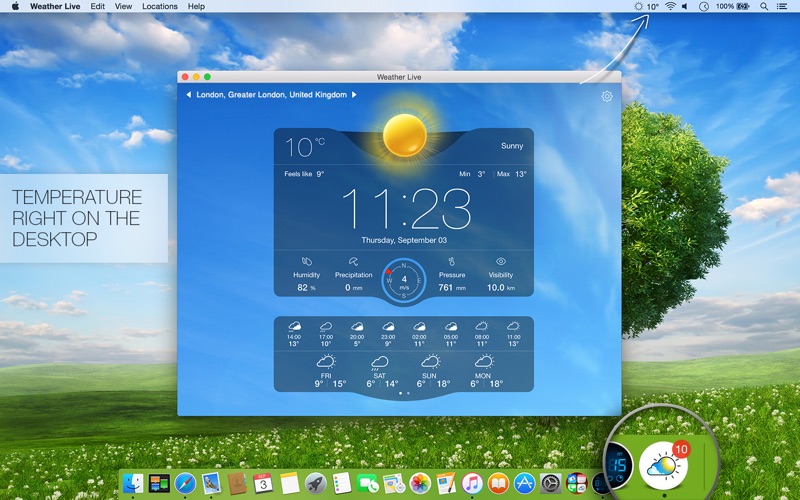Select the 14:00 hourly forecast
The height and width of the screenshot is (500, 800).
point(294,332)
